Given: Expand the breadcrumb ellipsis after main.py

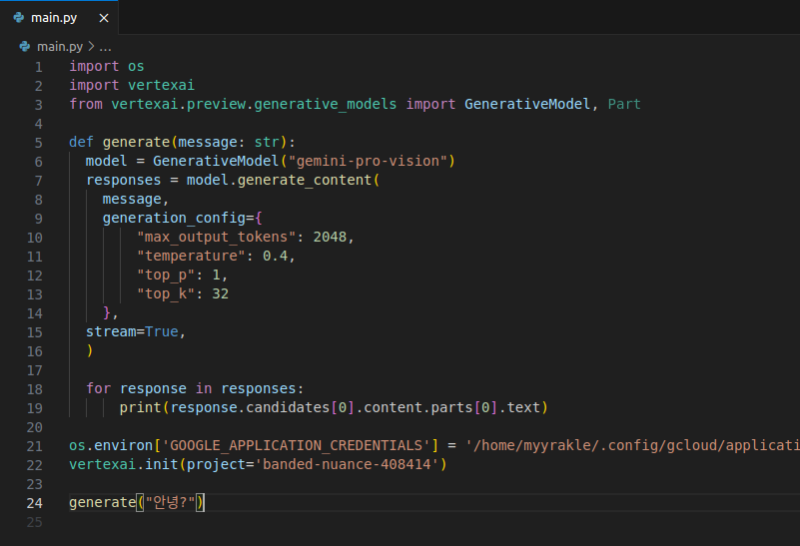Looking at the screenshot, I should [106, 46].
